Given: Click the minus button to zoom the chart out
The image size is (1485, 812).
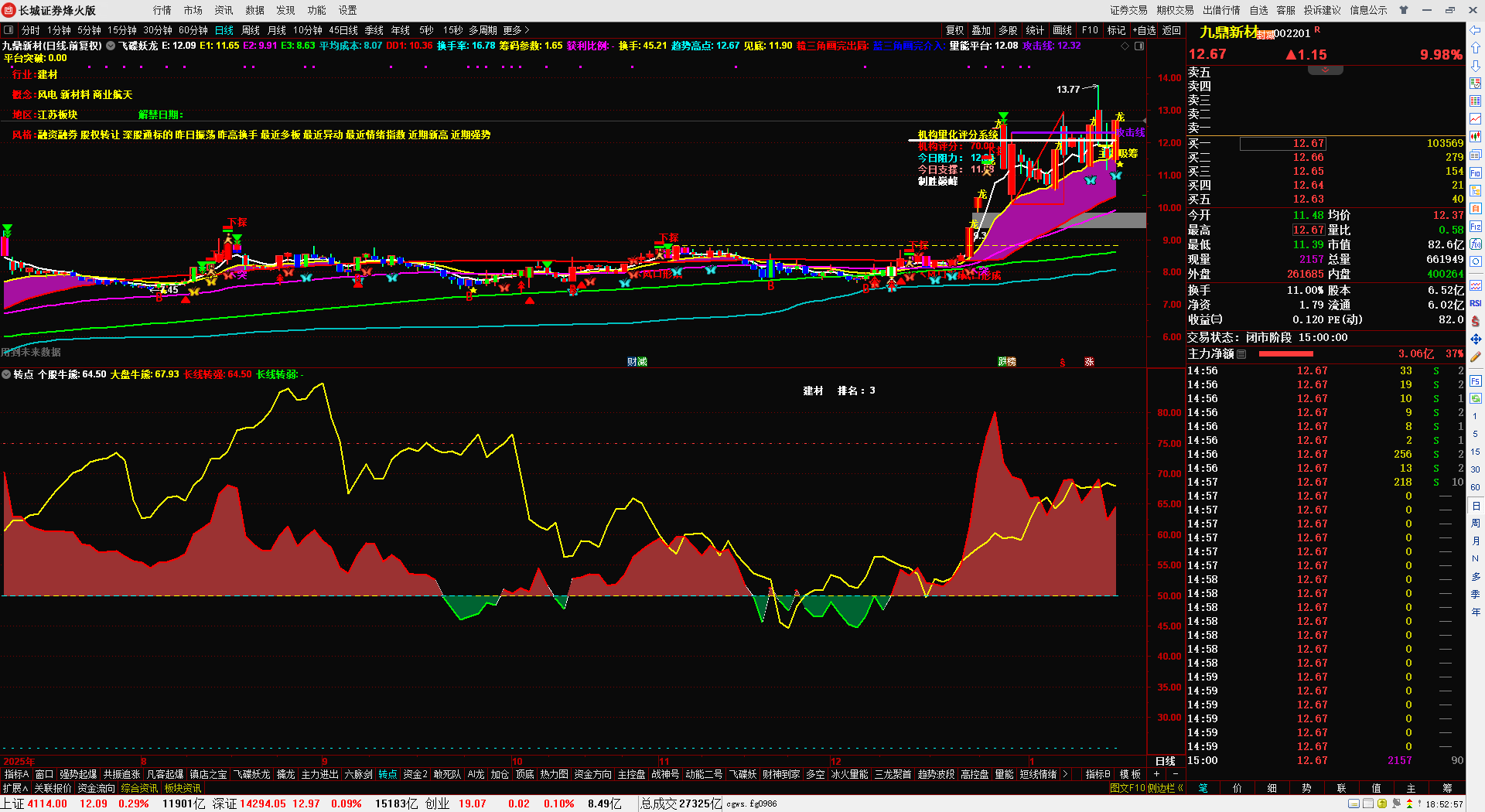Looking at the screenshot, I should click(1176, 774).
